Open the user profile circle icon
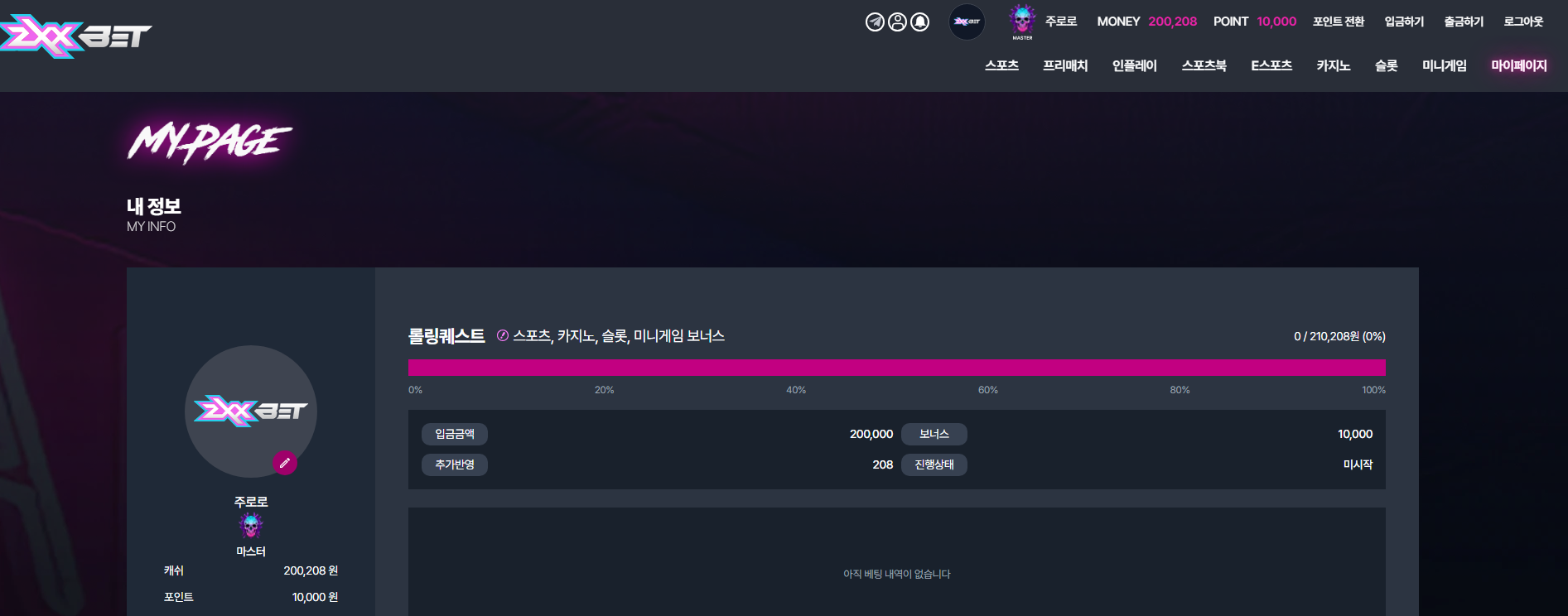Image resolution: width=1568 pixels, height=616 pixels. (897, 22)
